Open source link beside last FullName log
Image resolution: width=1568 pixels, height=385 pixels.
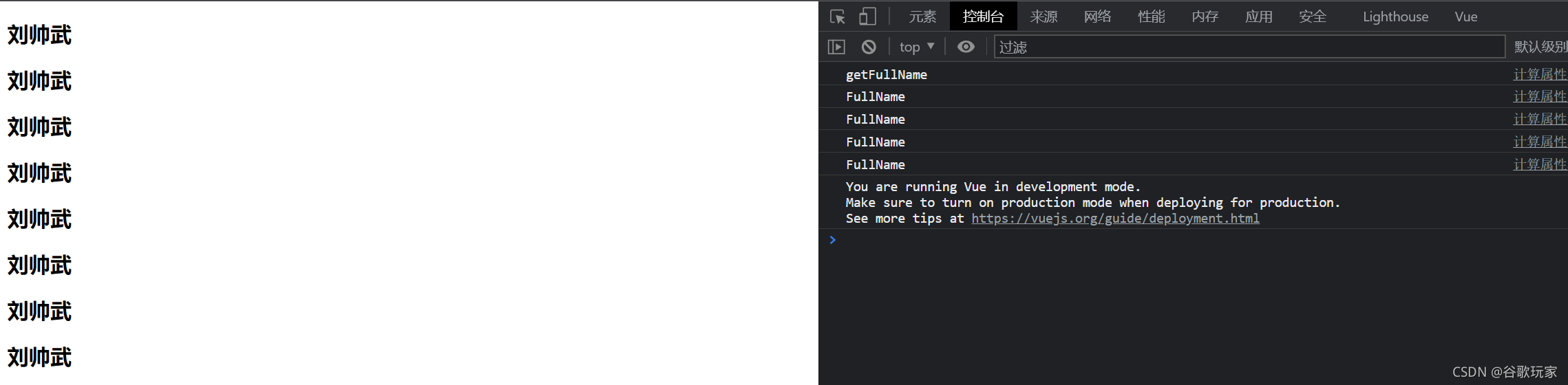1540,164
